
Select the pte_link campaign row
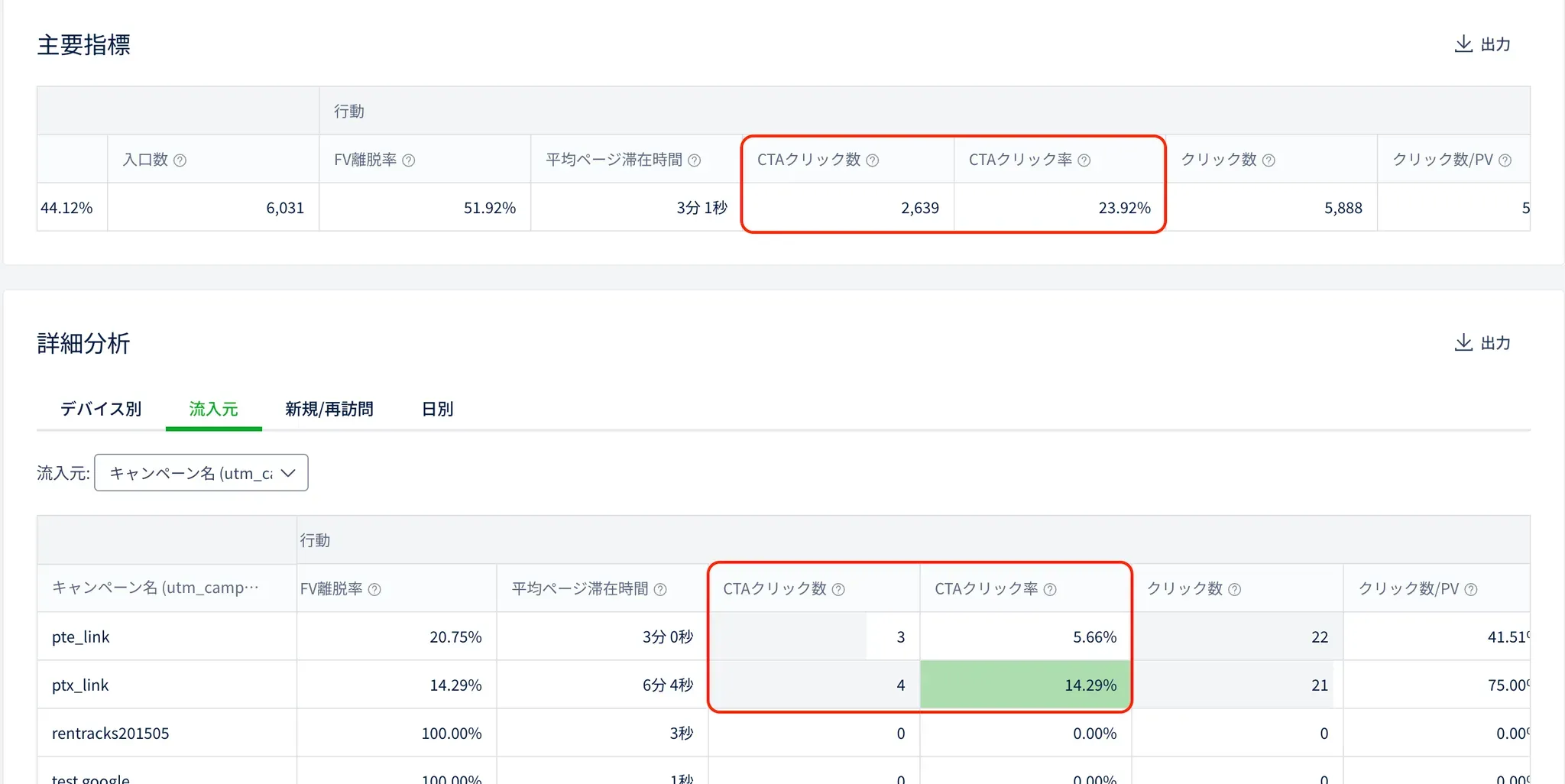tap(81, 637)
